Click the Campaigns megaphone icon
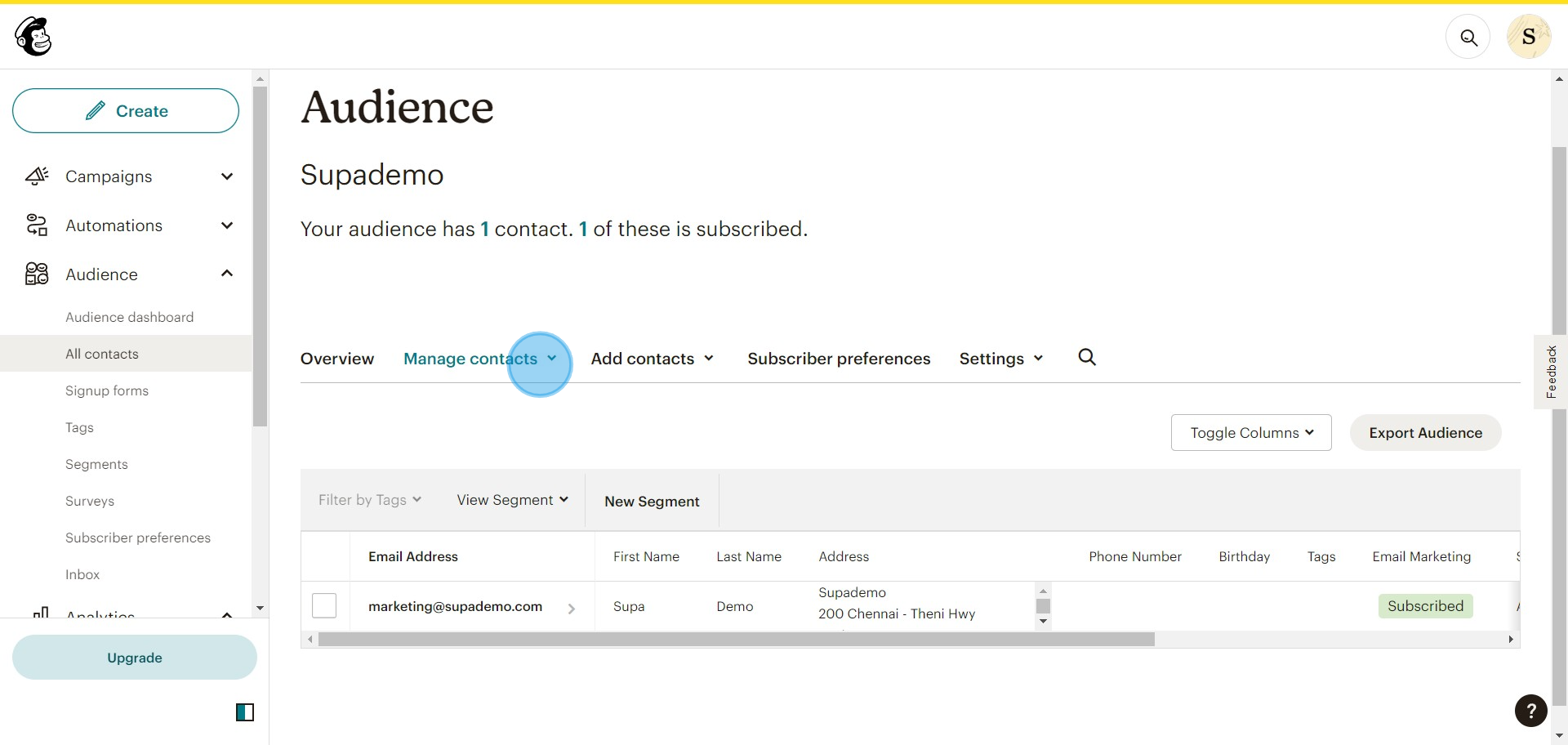 (37, 176)
